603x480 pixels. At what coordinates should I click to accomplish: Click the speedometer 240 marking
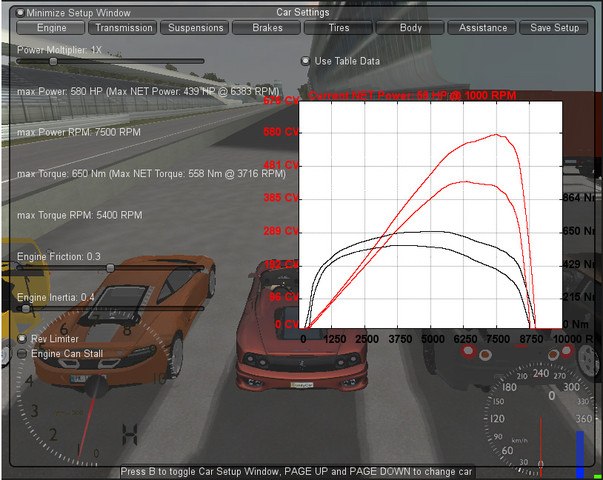[x=541, y=373]
